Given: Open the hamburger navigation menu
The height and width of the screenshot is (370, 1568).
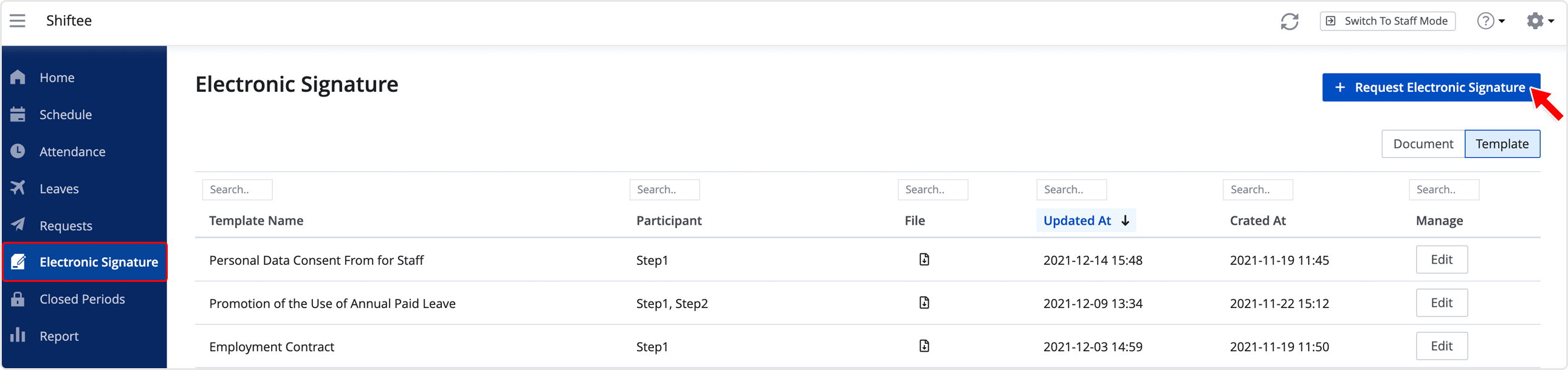Looking at the screenshot, I should pyautogui.click(x=18, y=21).
